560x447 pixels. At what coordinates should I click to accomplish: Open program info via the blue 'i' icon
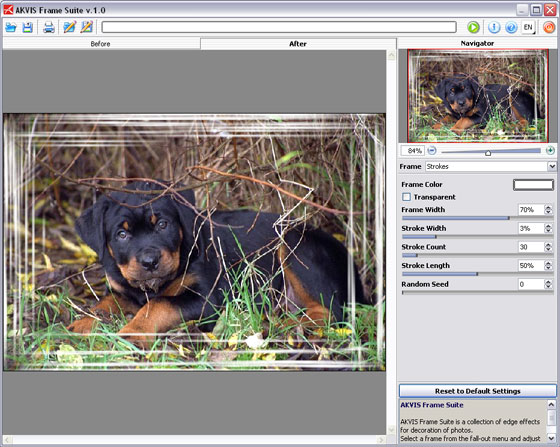click(x=494, y=27)
